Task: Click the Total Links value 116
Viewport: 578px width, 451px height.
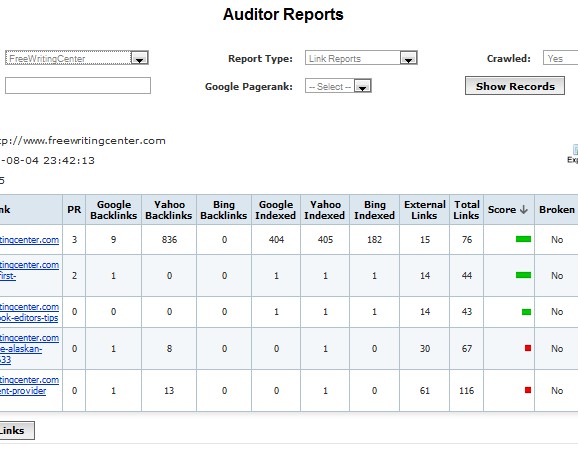Action: 467,391
